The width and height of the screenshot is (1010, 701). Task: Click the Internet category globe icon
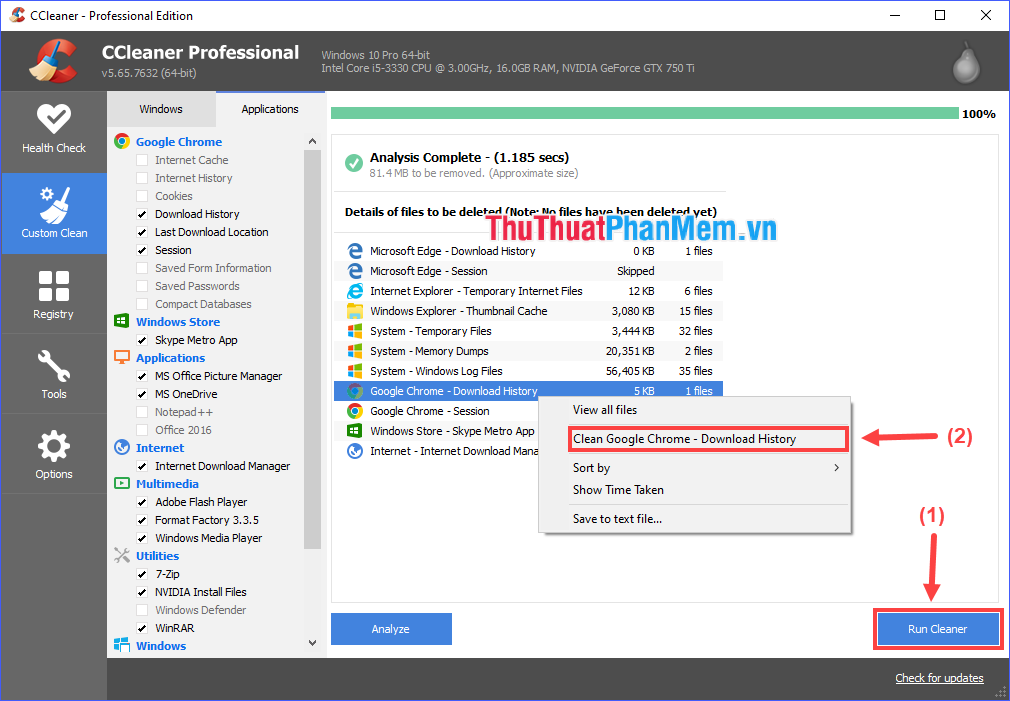pos(122,447)
